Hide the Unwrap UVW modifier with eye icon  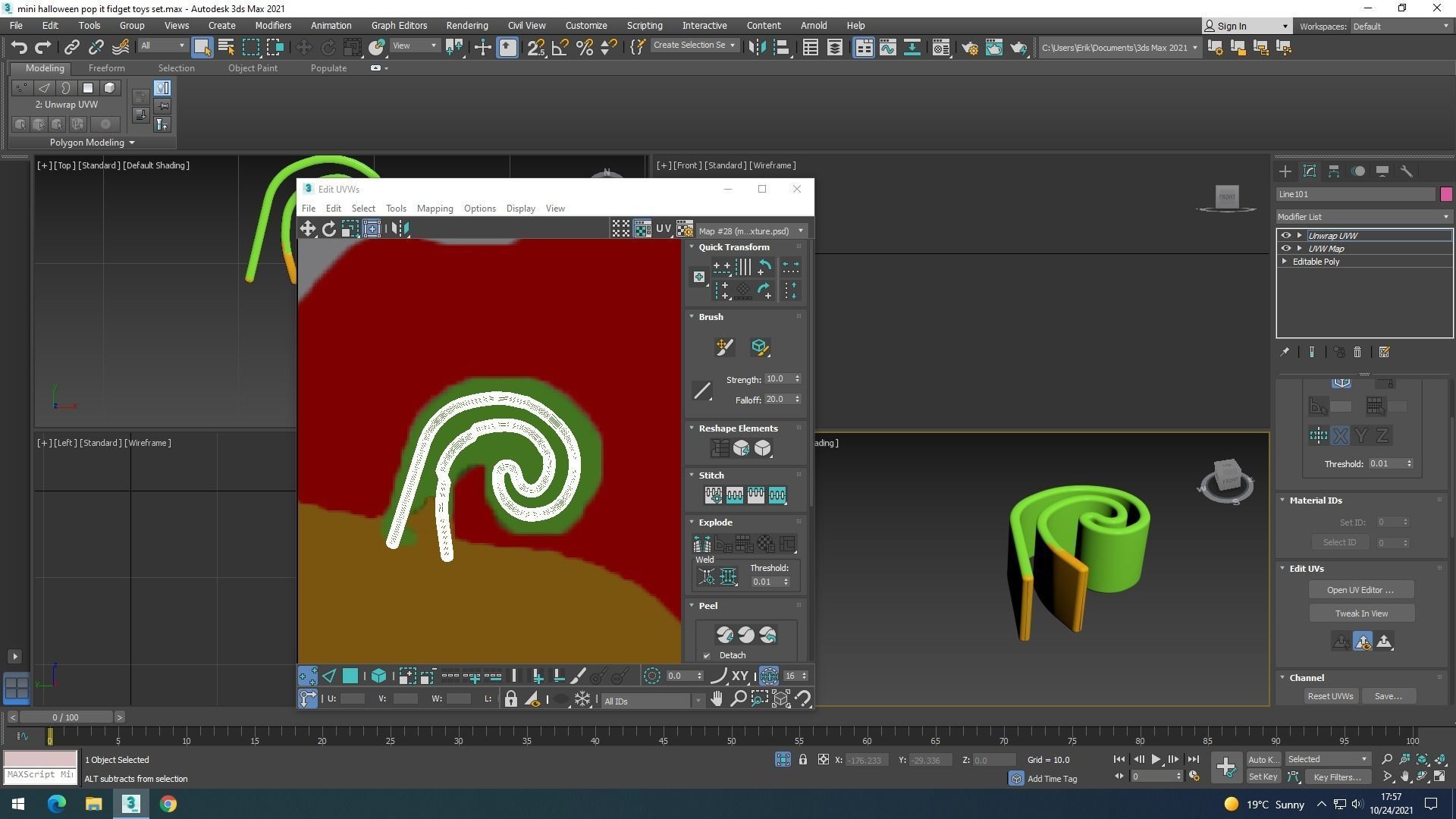coord(1285,236)
